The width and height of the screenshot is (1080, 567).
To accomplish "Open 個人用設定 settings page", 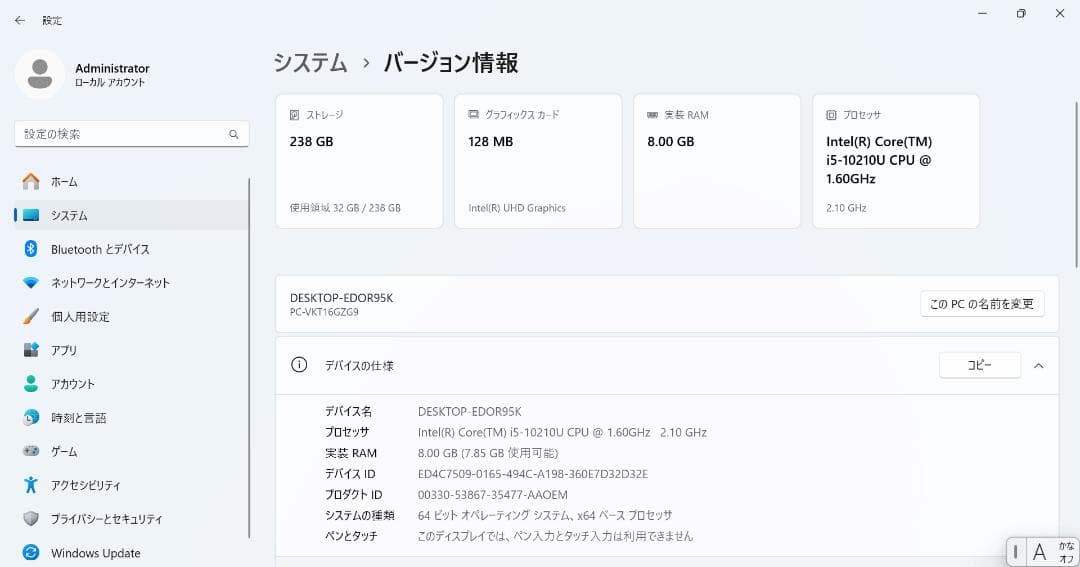I will [x=132, y=316].
